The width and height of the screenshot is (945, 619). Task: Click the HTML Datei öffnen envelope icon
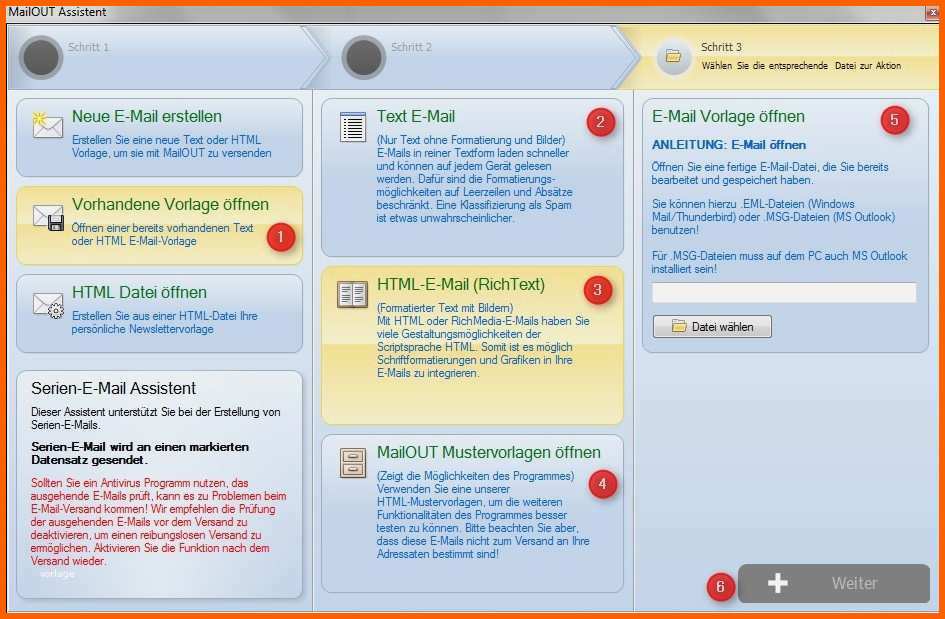(x=46, y=301)
